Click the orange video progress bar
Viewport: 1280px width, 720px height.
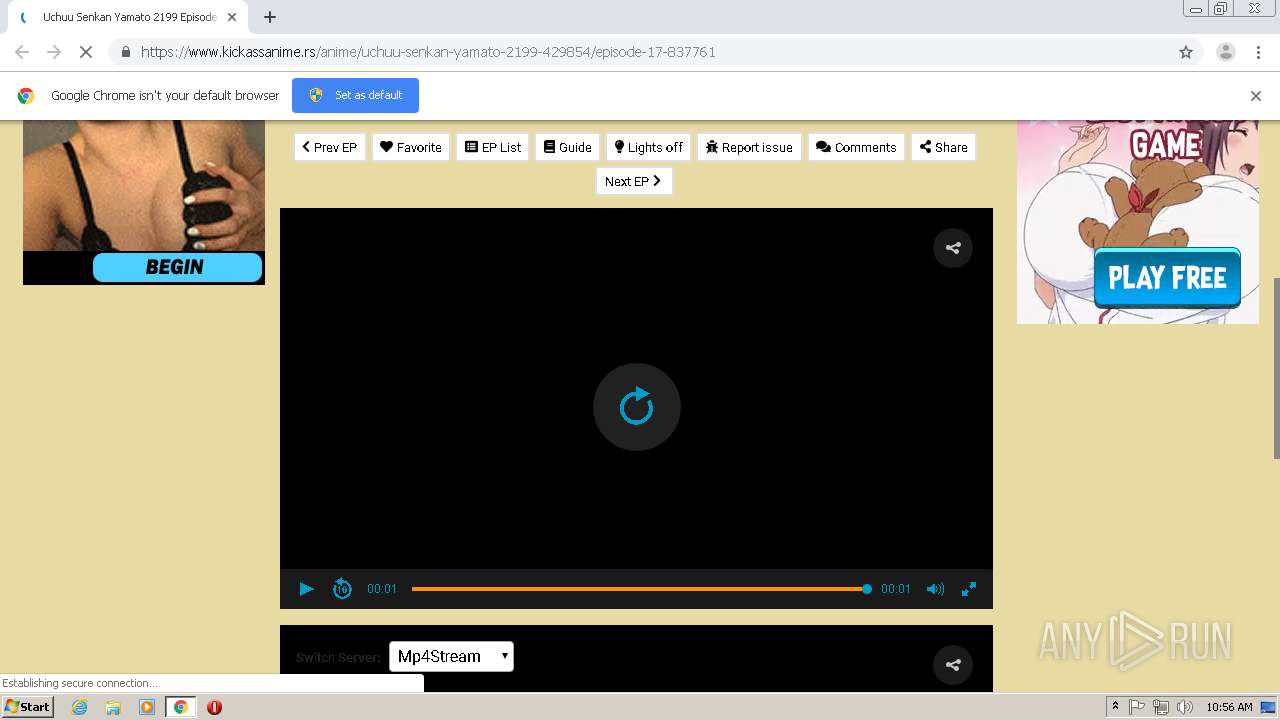click(x=640, y=589)
